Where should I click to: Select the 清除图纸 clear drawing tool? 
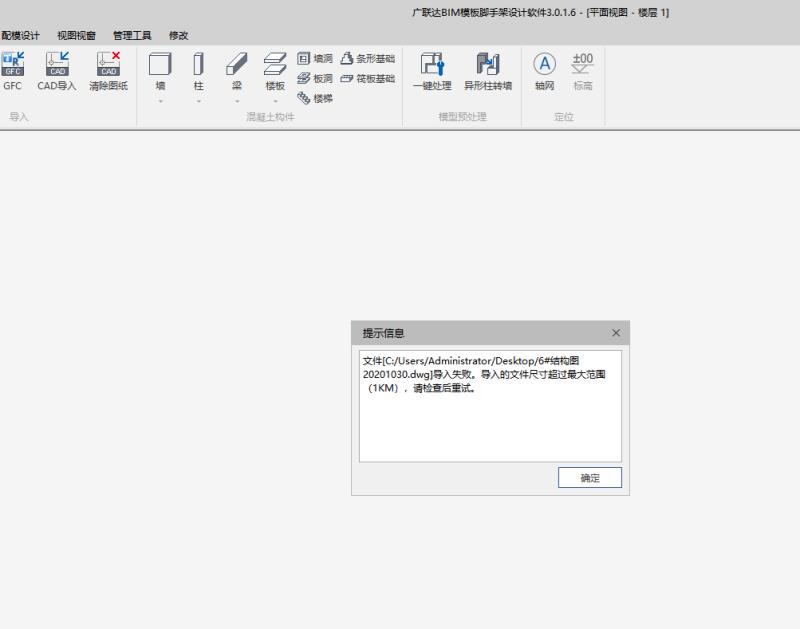[108, 71]
